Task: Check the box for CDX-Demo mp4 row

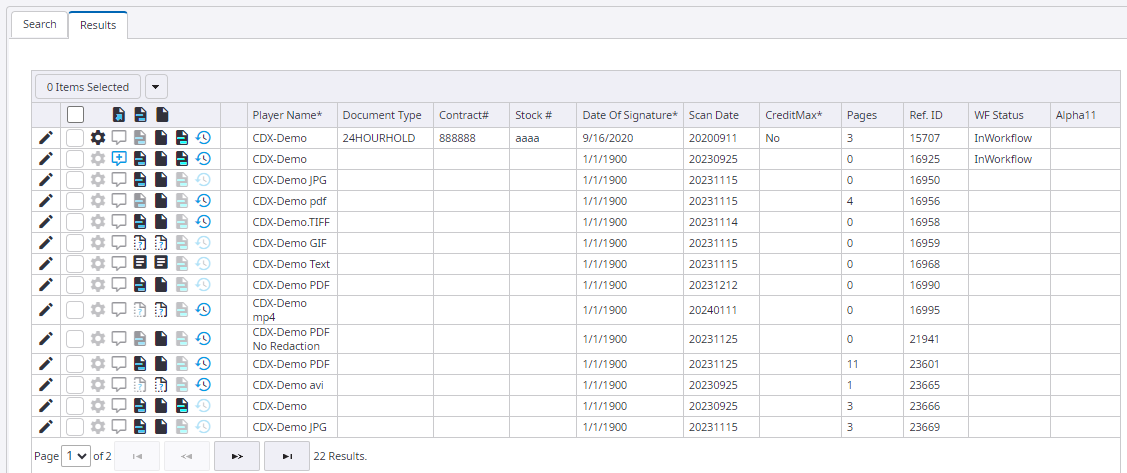Action: pyautogui.click(x=75, y=310)
